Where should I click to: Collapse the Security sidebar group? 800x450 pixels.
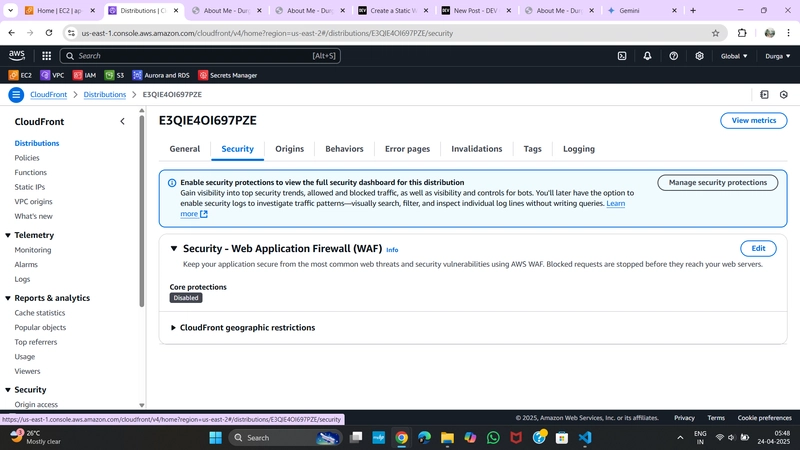[x=8, y=390]
